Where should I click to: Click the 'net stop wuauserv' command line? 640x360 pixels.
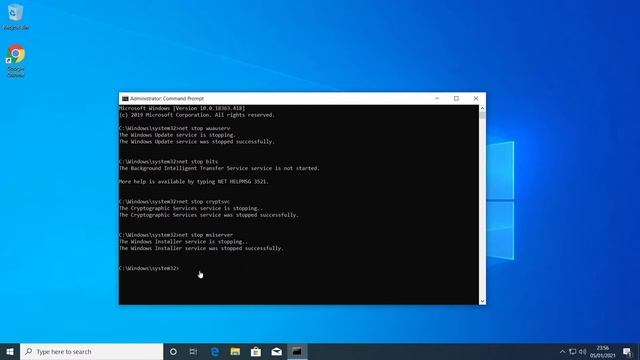(175, 128)
